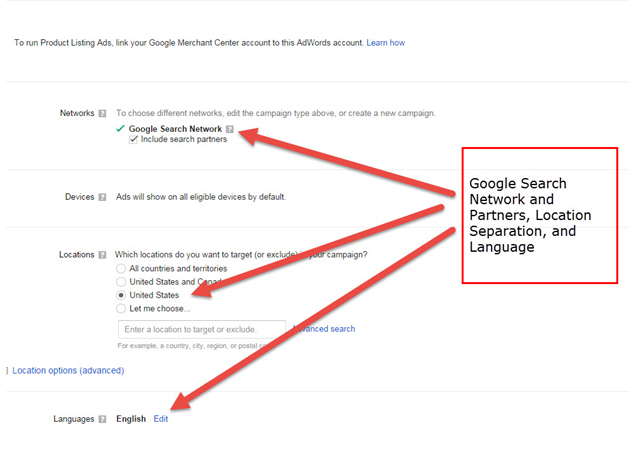Click green checkmark beside Google Search Network
This screenshot has width=633, height=455.
coord(120,129)
